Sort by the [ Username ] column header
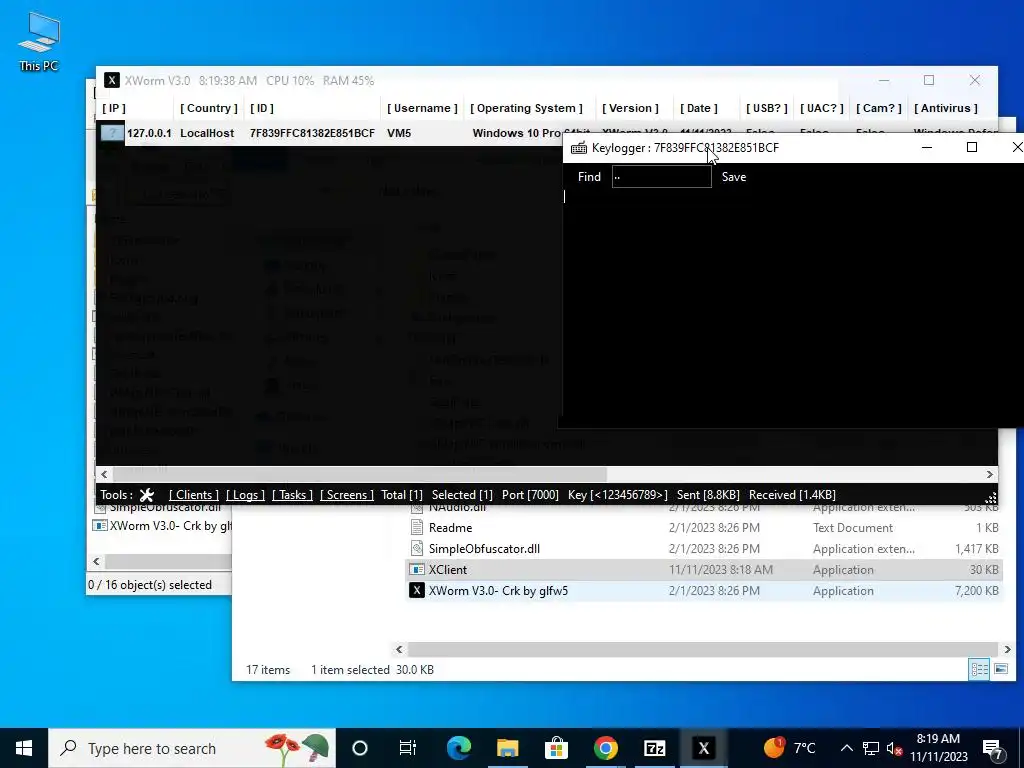 point(422,108)
